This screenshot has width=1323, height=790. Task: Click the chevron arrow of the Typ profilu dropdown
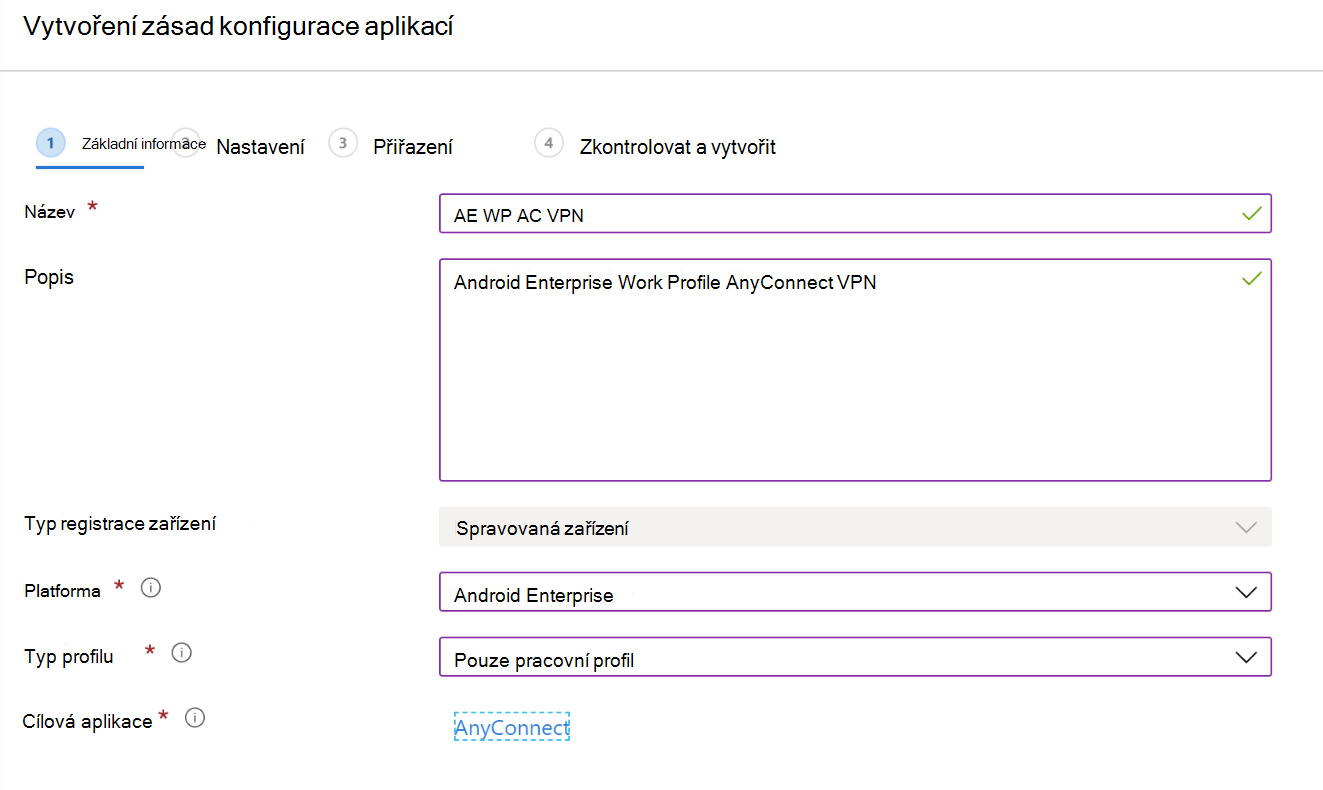tap(1246, 657)
